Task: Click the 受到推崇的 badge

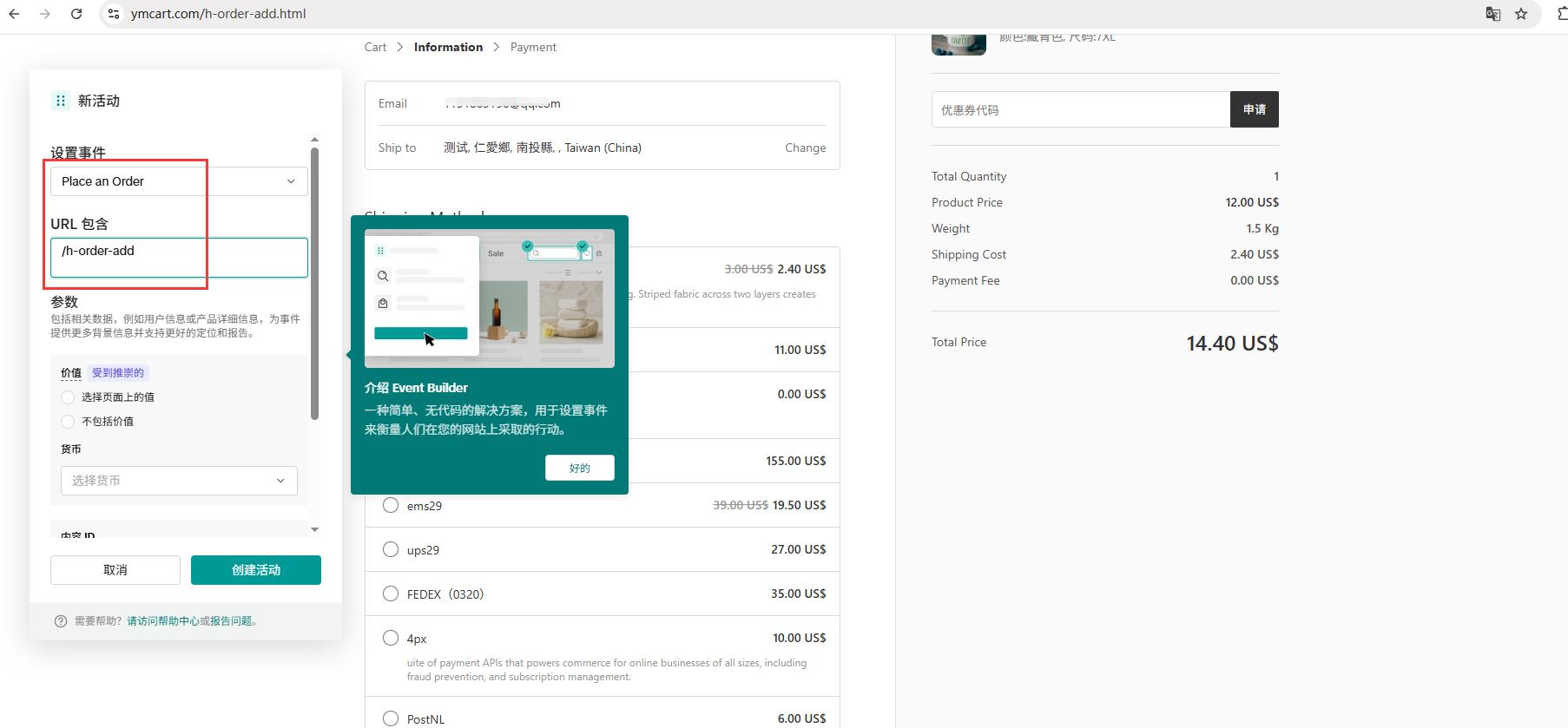Action: 118,373
